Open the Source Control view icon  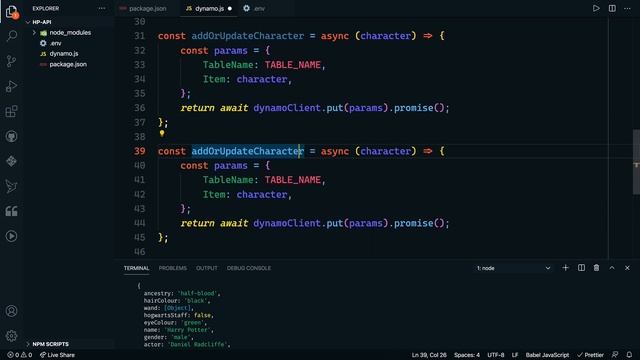[x=11, y=61]
